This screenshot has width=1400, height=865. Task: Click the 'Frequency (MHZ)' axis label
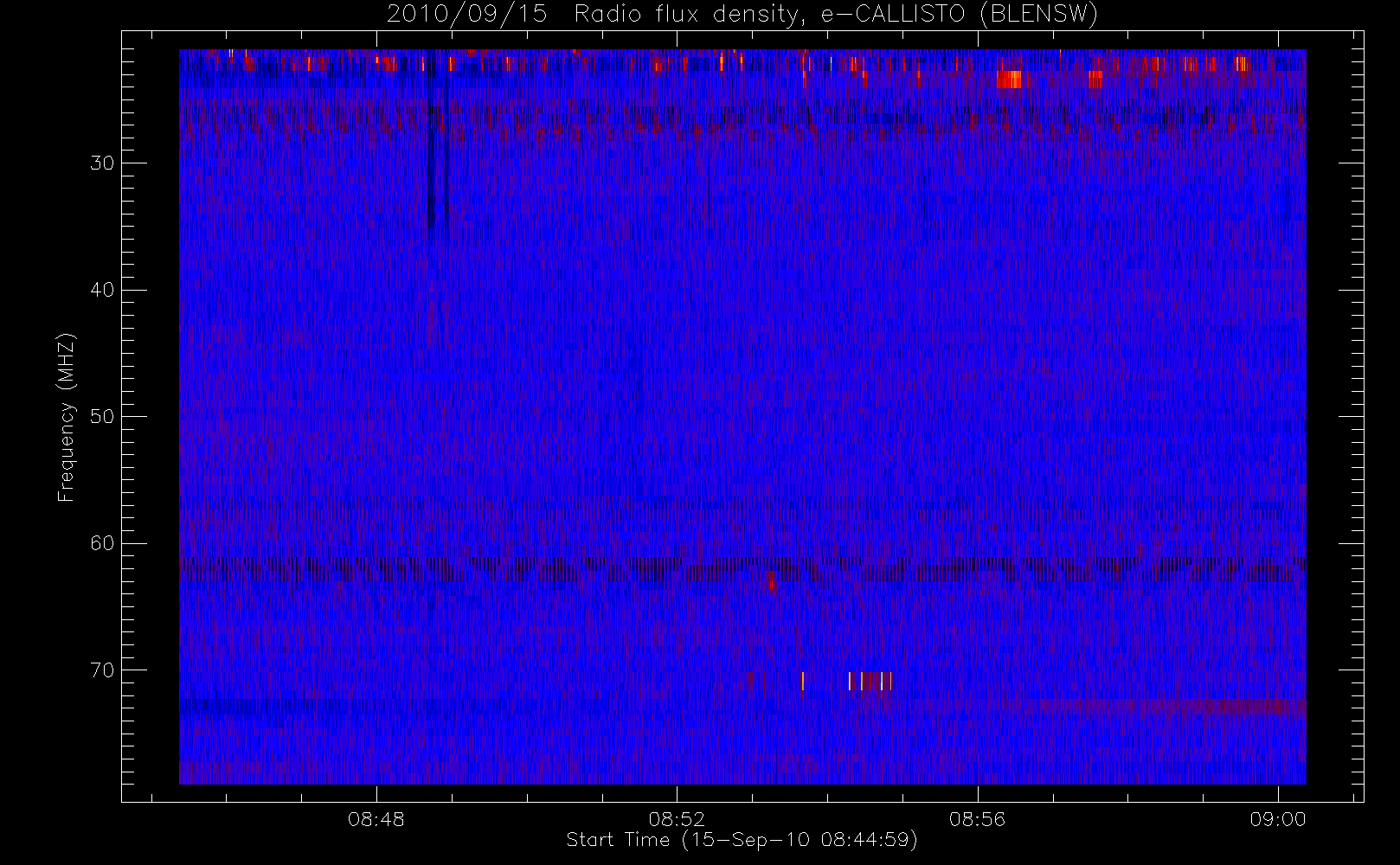(x=66, y=417)
